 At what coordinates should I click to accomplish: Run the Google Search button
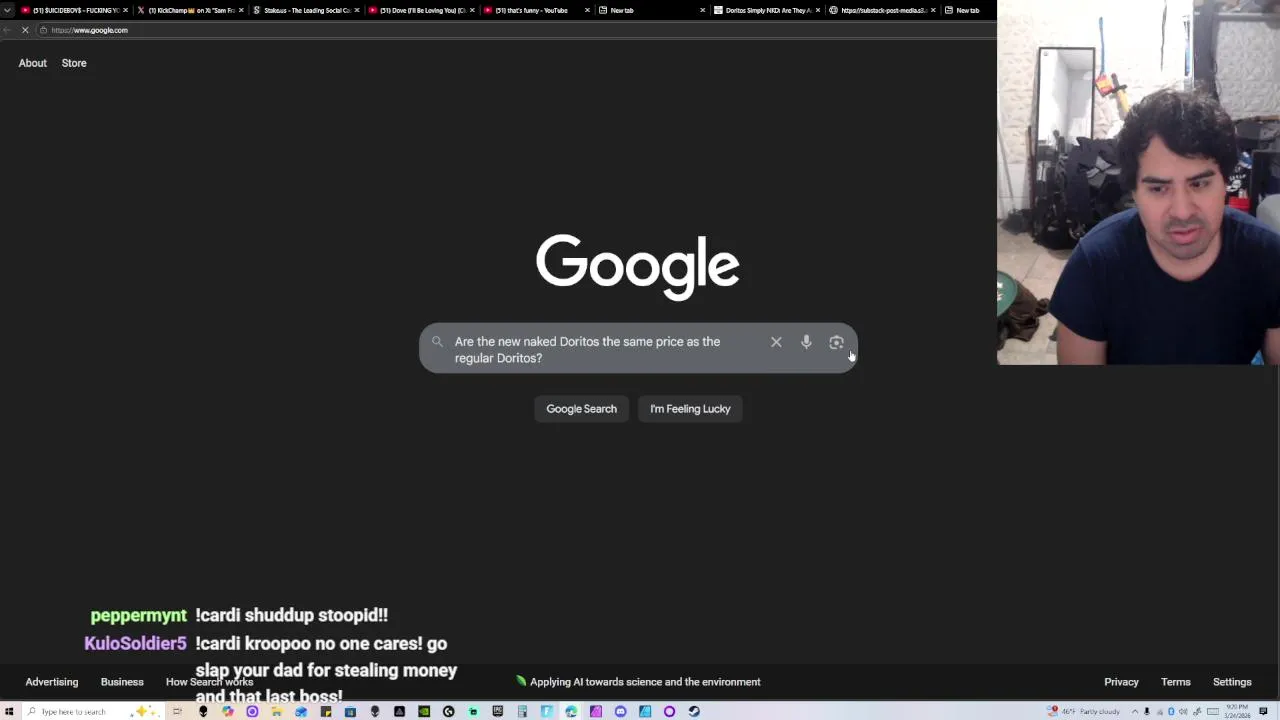coord(581,408)
